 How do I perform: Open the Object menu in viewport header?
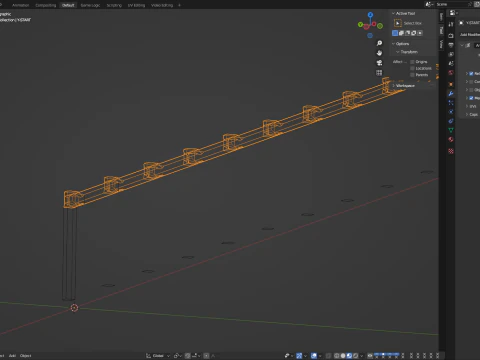point(26,356)
